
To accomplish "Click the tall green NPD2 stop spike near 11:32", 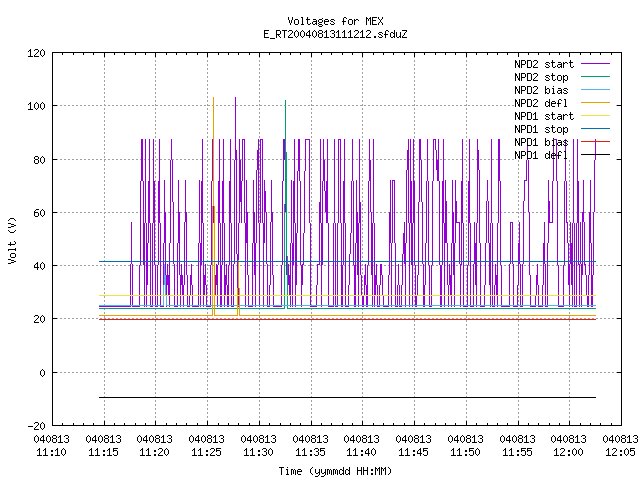I will click(x=286, y=204).
